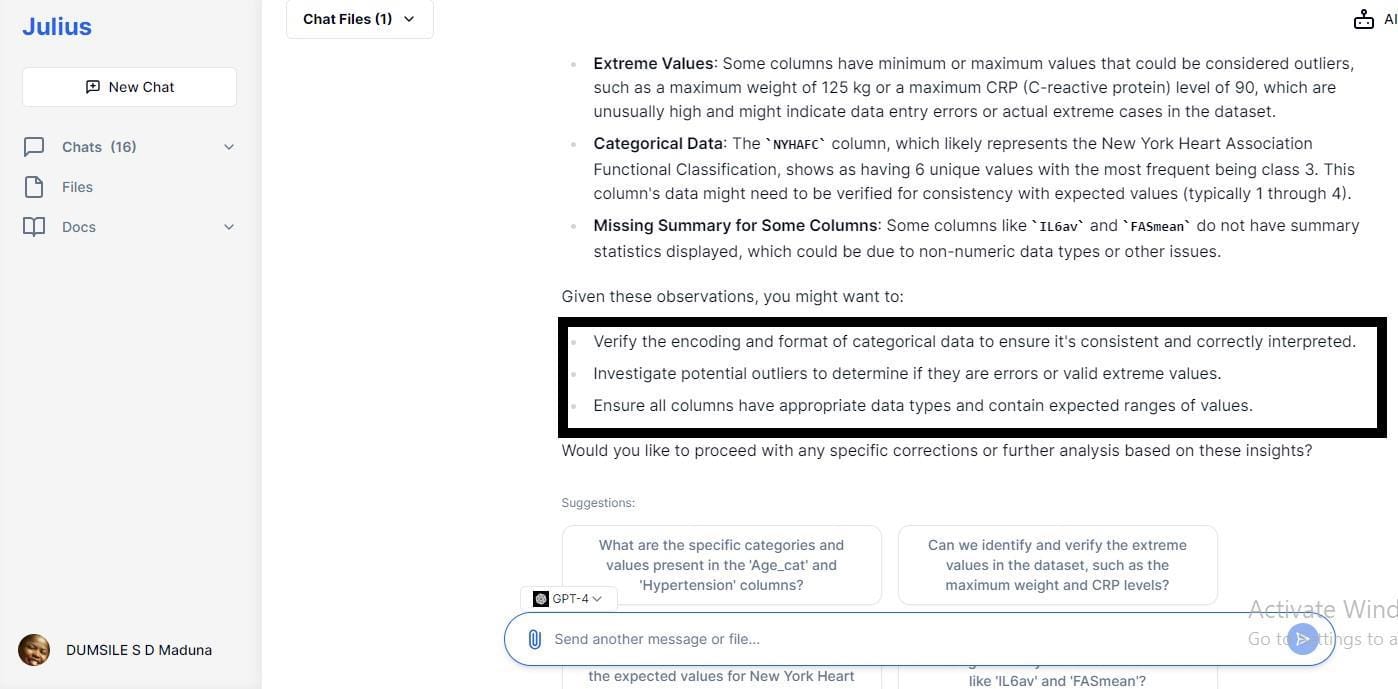The height and width of the screenshot is (689, 1398).
Task: Open the Docs sidebar item
Action: coord(79,227)
